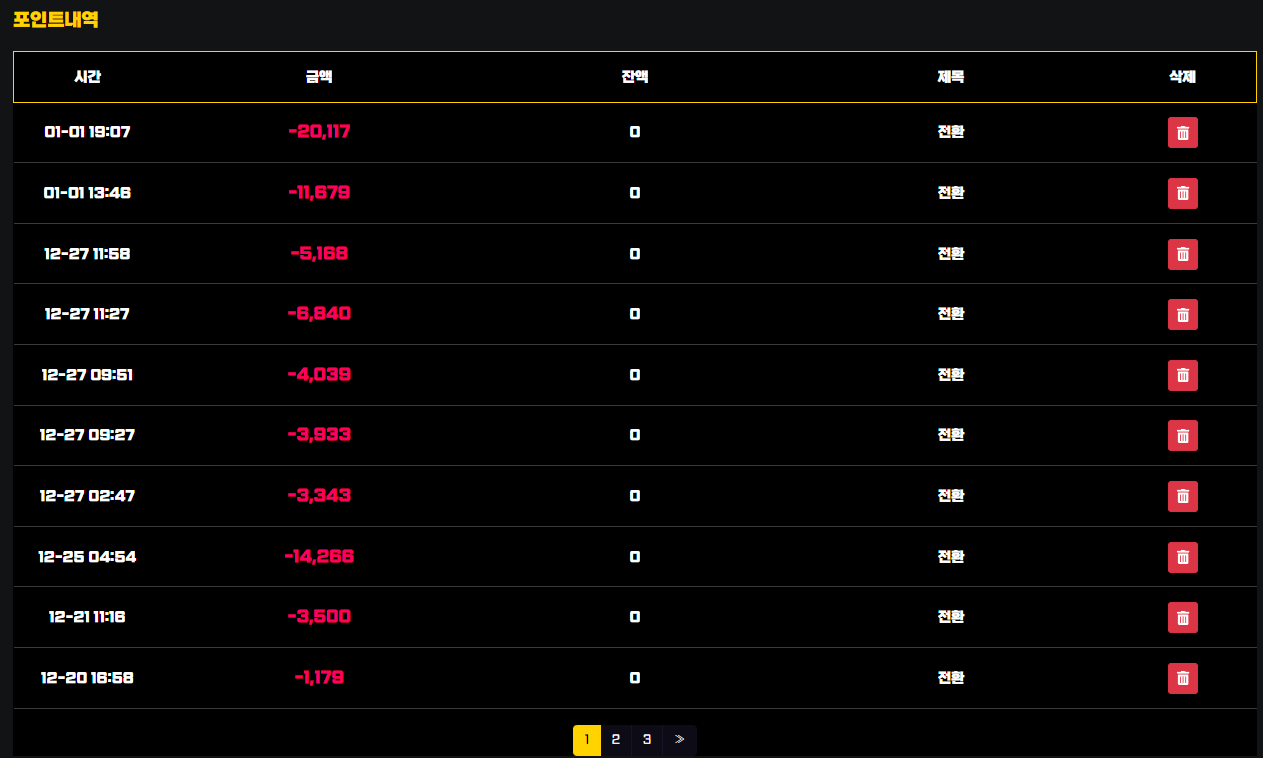
Task: Click the -20,117 amount value
Action: (x=319, y=132)
